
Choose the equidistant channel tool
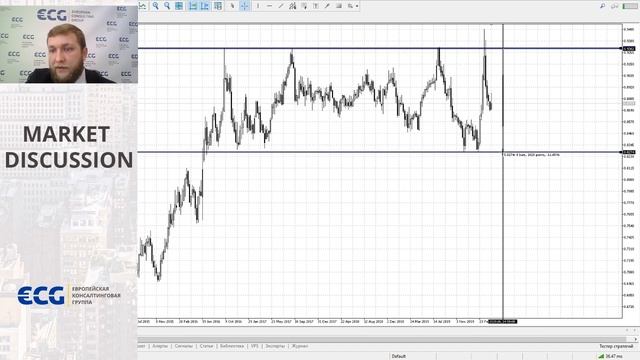point(292,6)
